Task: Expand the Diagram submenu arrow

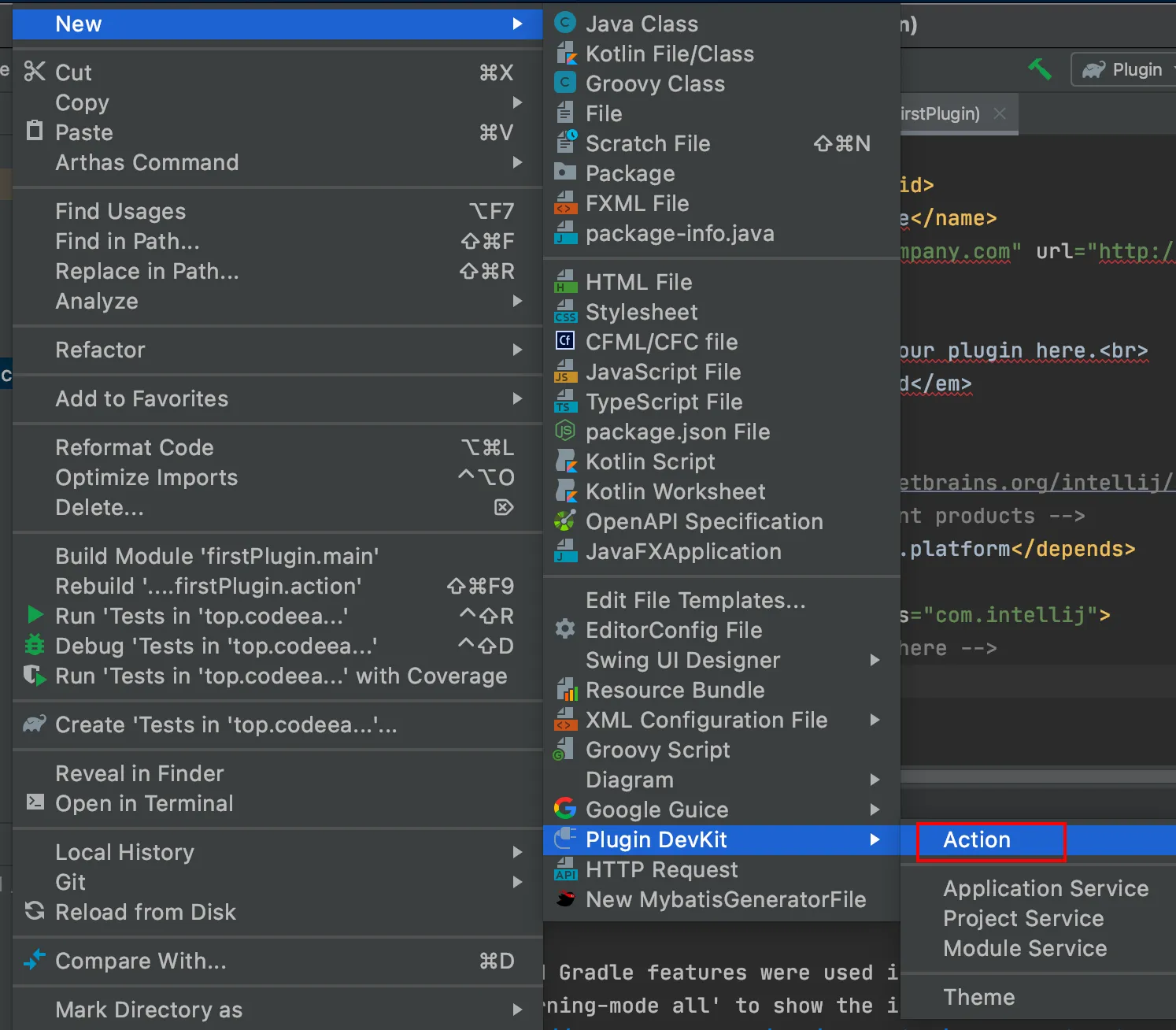Action: coord(875,780)
